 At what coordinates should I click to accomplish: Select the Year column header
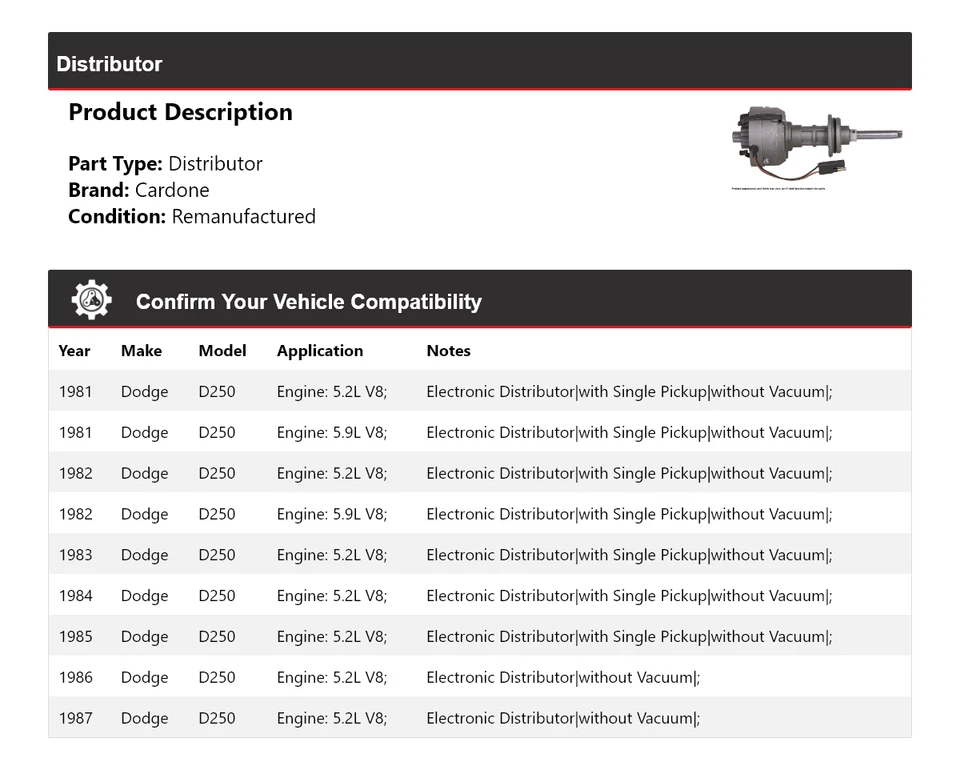[x=74, y=351]
